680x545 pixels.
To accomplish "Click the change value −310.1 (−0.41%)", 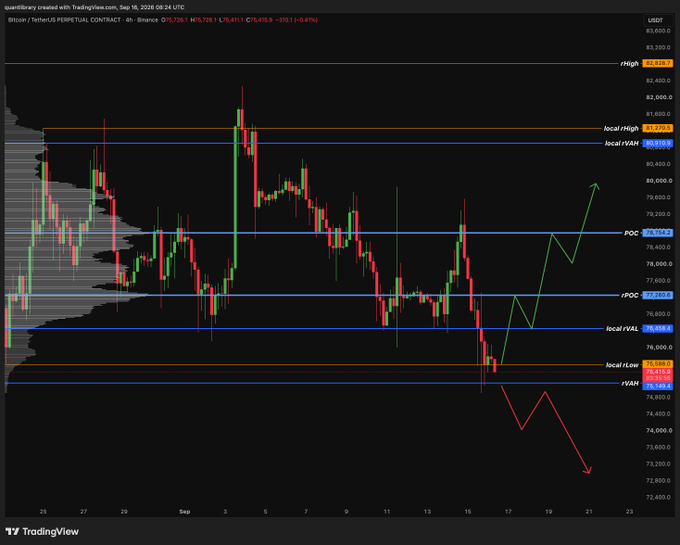I will (297, 20).
